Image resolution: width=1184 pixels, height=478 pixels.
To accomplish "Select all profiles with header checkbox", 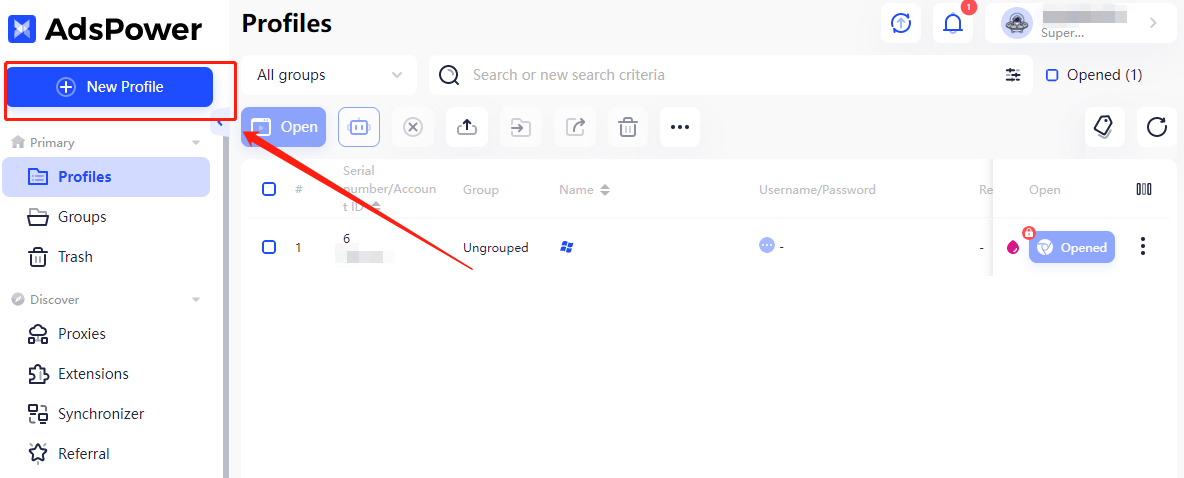I will (x=269, y=190).
